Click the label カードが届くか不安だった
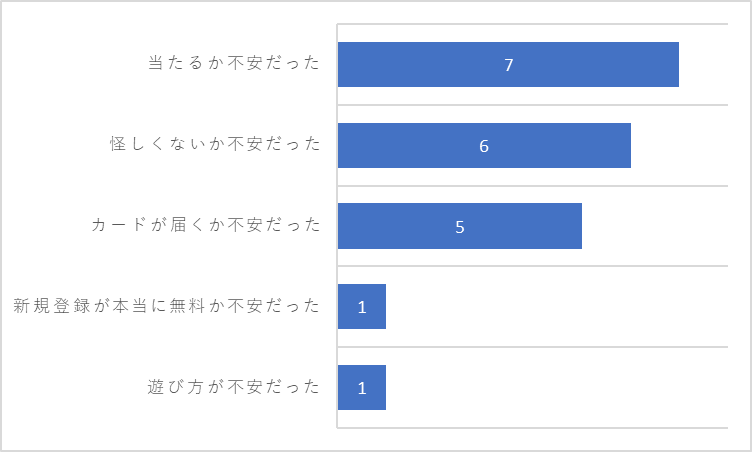Viewport: 752px width, 452px height. tap(205, 225)
